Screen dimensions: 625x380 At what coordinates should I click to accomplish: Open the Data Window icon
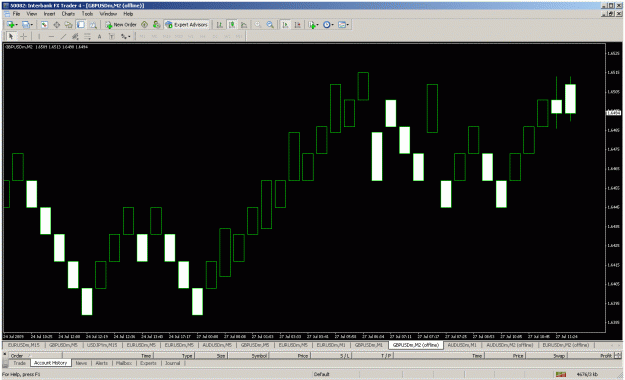(57, 25)
